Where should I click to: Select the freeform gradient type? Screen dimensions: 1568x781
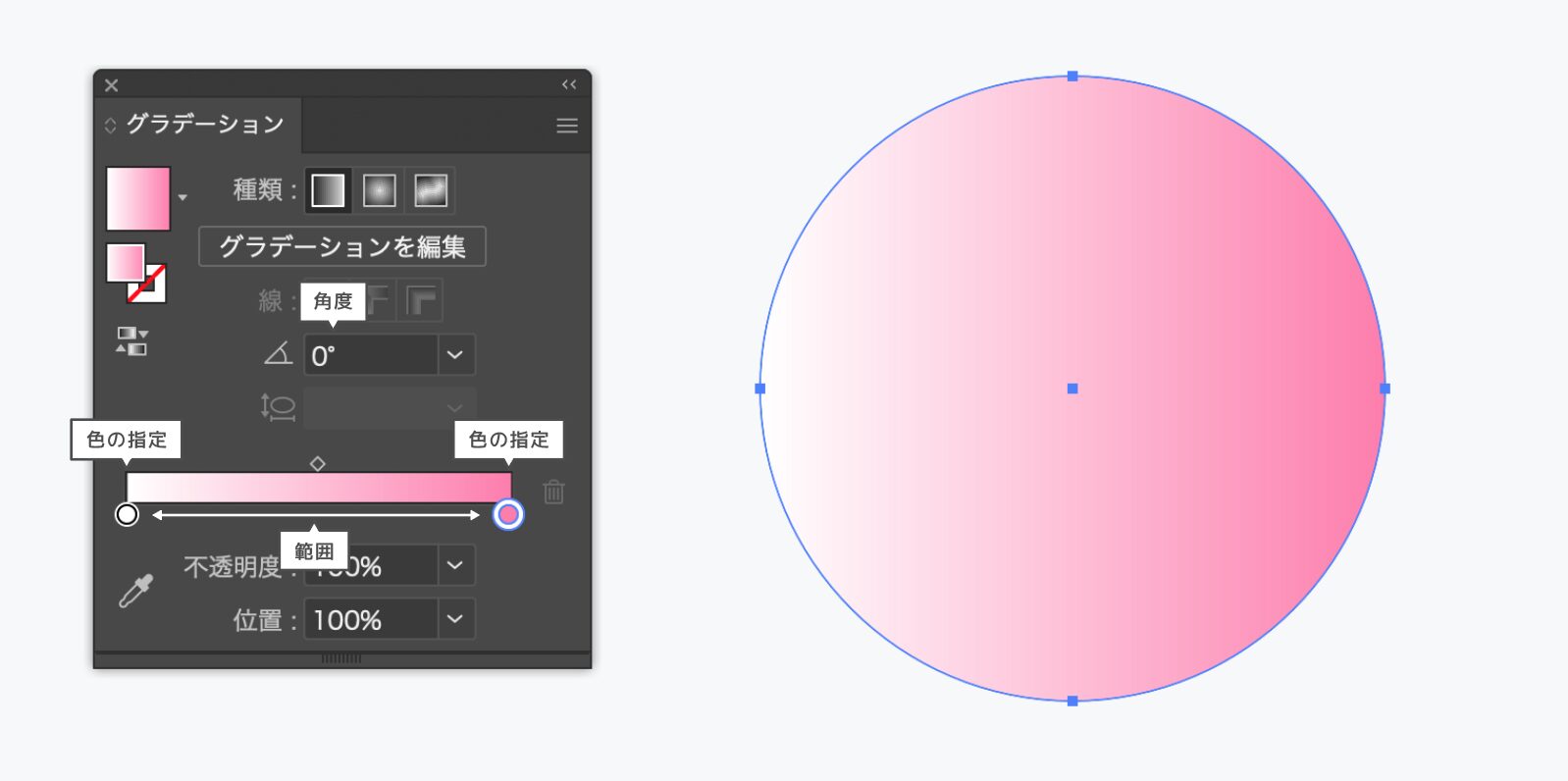(431, 190)
